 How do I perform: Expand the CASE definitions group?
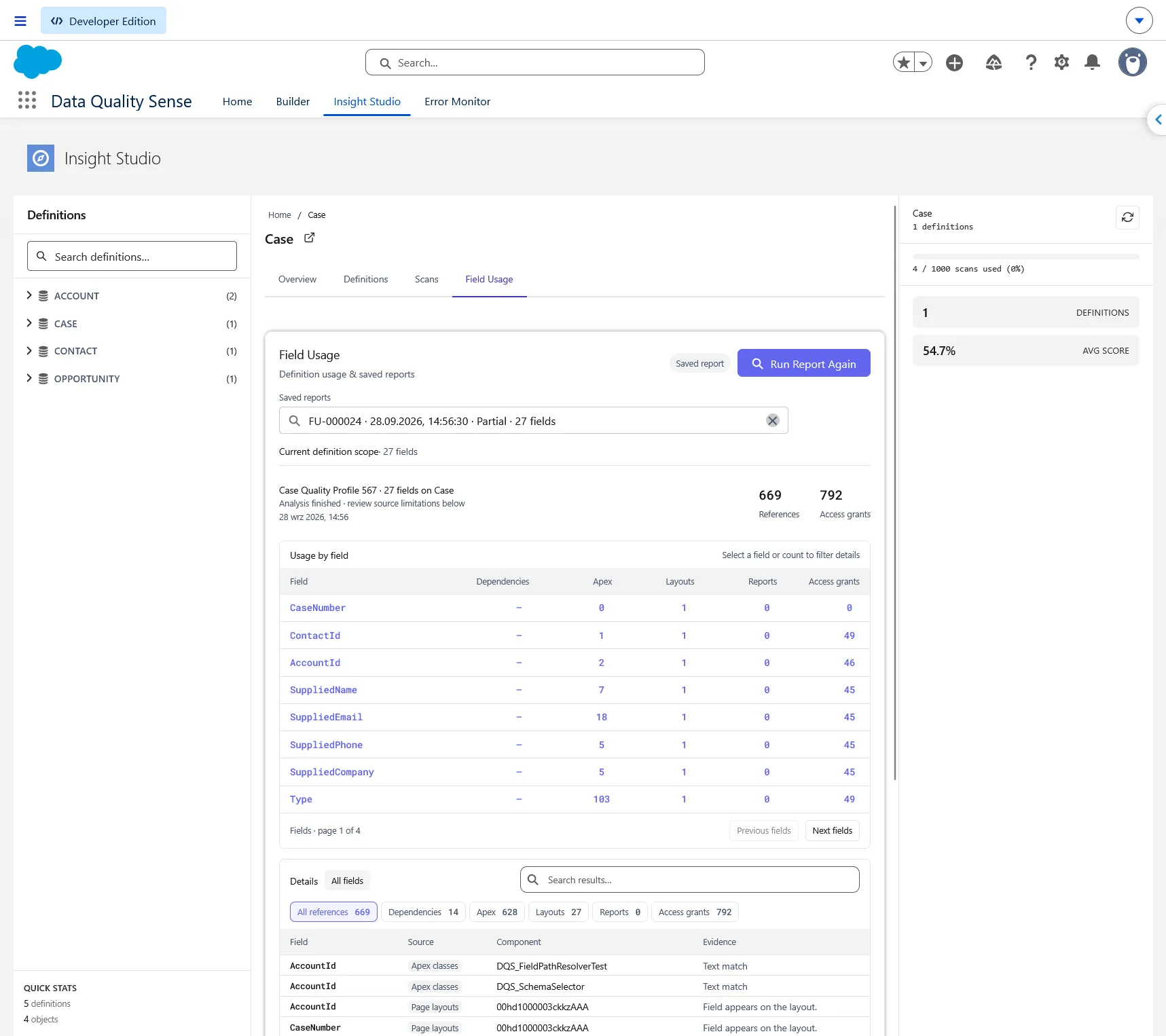tap(29, 323)
